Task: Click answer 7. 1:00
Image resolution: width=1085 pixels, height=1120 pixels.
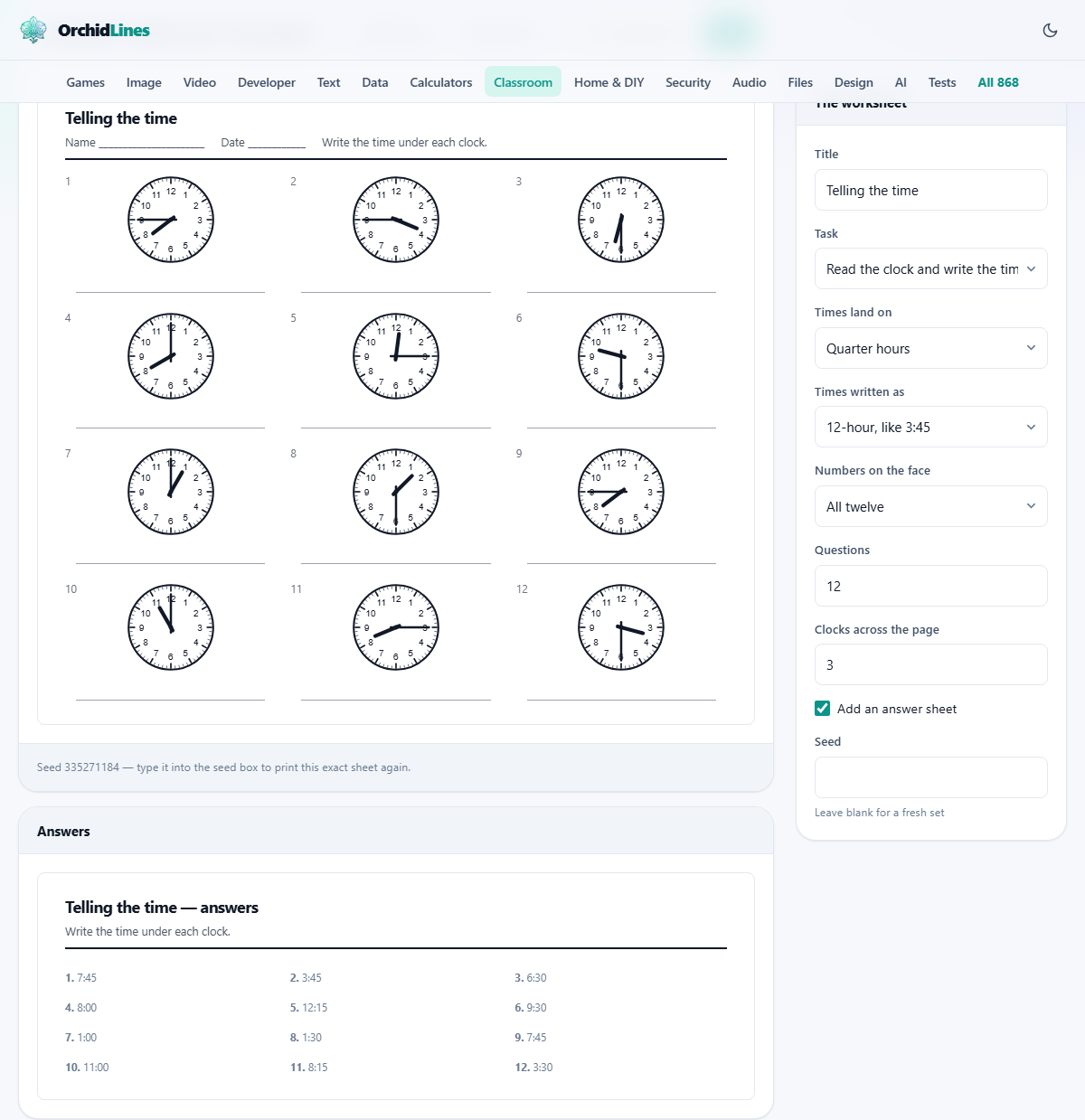Action: coord(80,1038)
